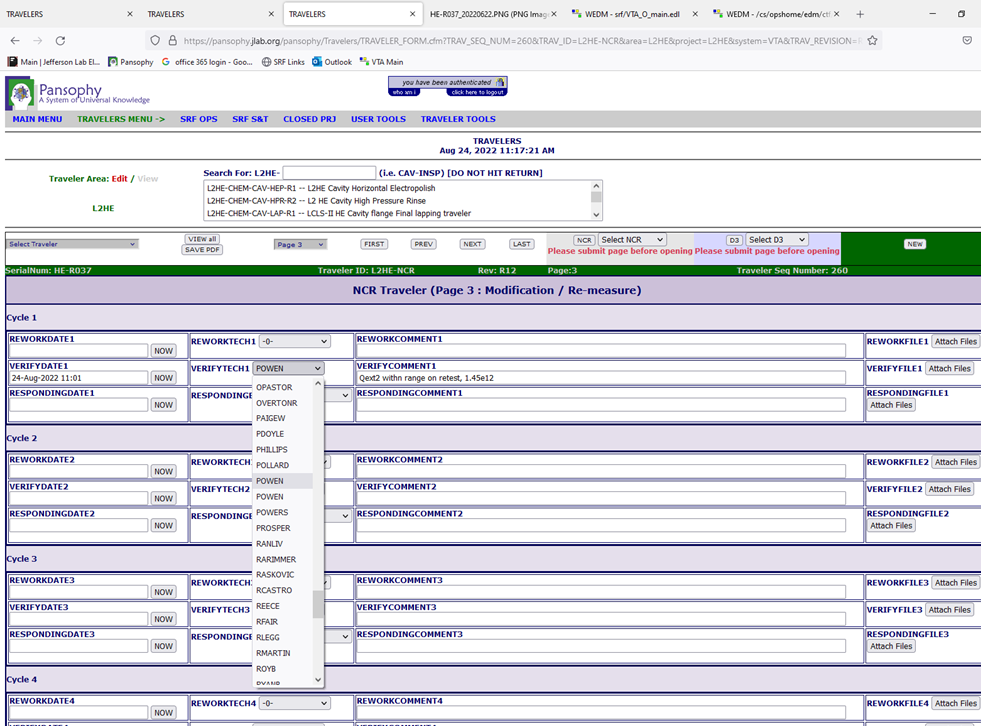Bookmark this page with star icon
Image resolution: width=981 pixels, height=726 pixels.
pos(872,41)
